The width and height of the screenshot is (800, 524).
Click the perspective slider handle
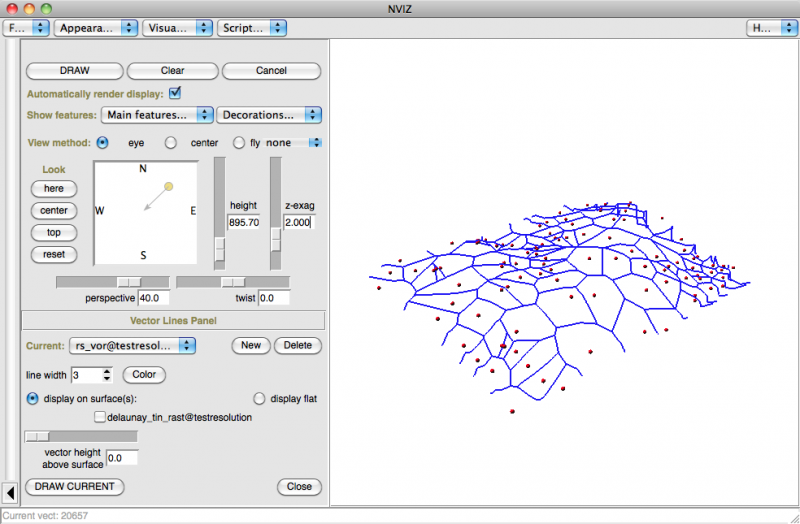pos(128,282)
